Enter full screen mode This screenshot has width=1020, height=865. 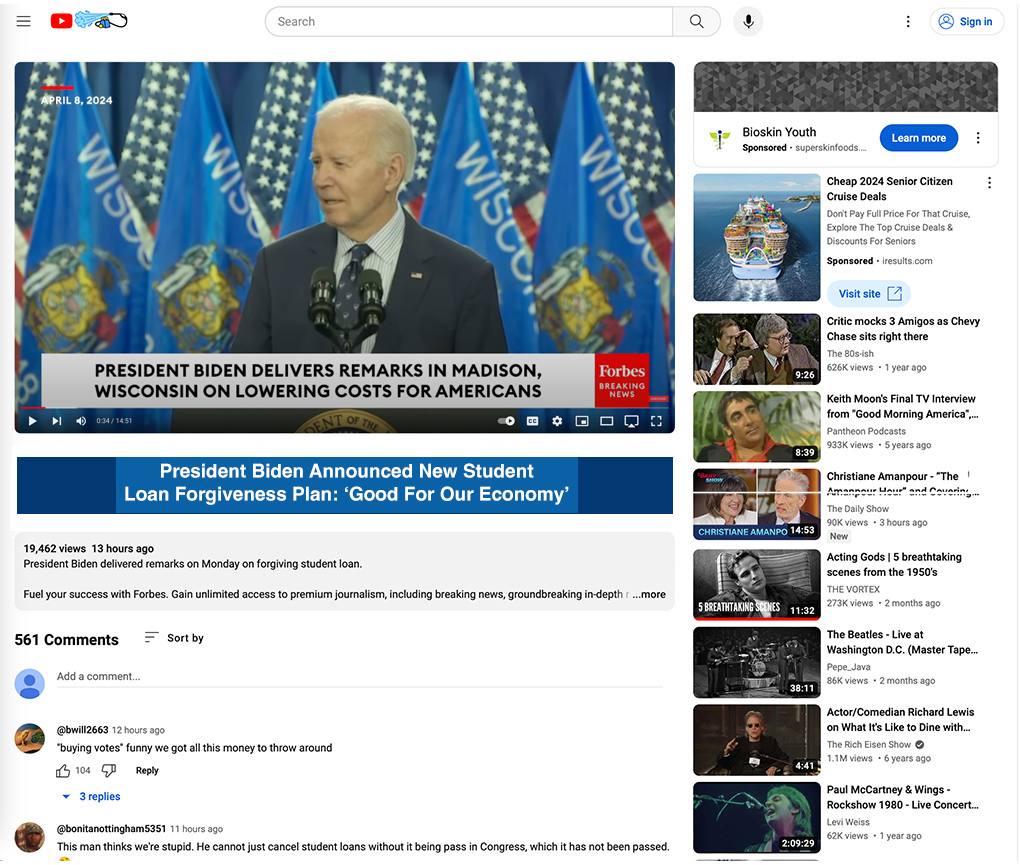[x=656, y=421]
